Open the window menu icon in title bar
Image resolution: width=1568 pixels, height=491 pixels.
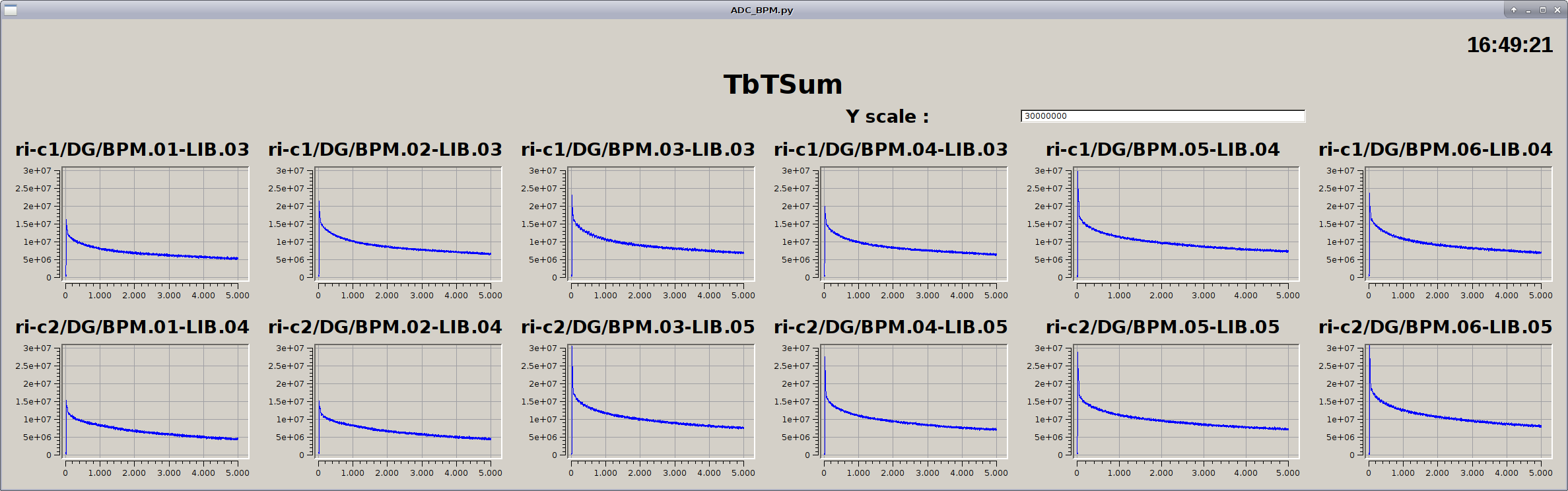click(x=10, y=10)
